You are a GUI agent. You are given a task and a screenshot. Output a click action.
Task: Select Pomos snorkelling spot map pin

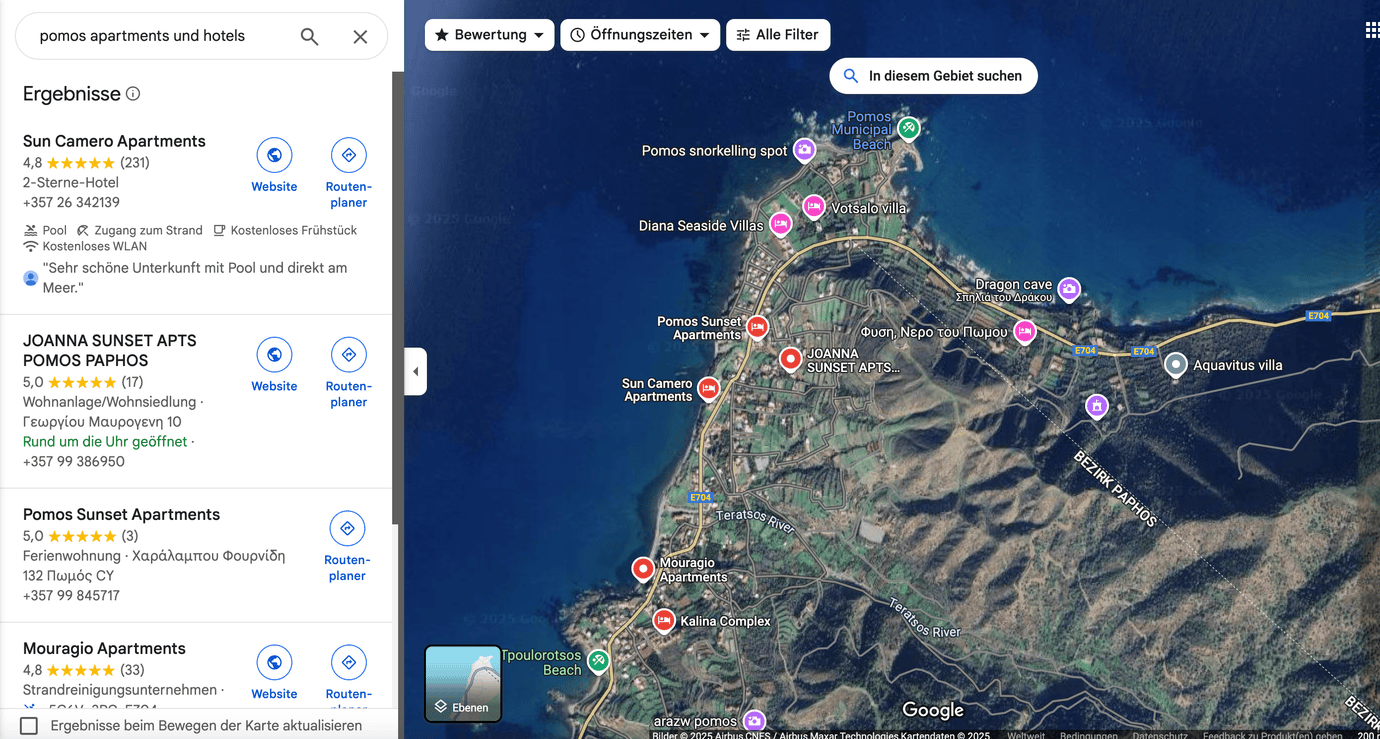click(x=804, y=151)
